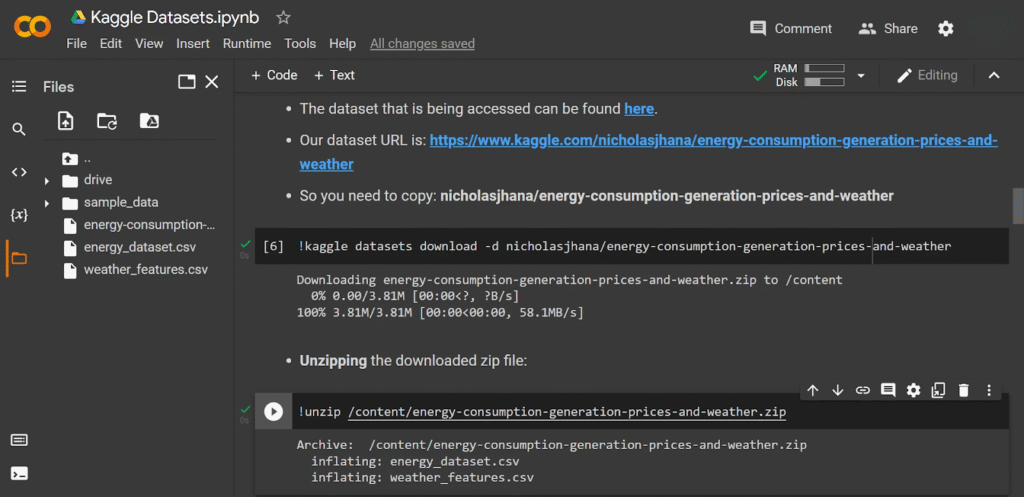
Task: Star the Kaggle Datasets.ipynb notebook
Action: [x=283, y=18]
